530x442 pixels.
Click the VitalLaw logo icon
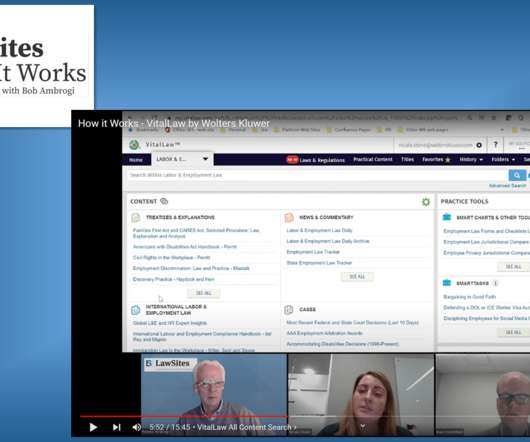pyautogui.click(x=135, y=145)
